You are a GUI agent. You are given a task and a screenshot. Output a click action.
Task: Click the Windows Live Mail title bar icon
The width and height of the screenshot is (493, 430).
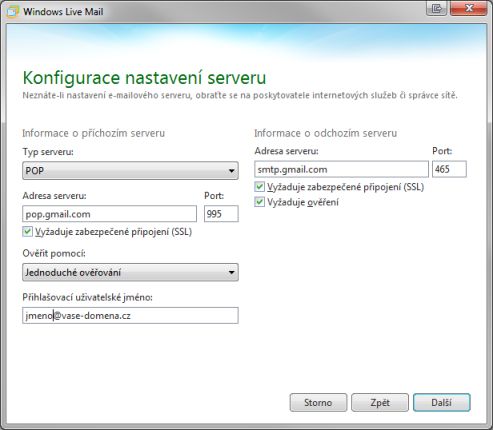[12, 12]
